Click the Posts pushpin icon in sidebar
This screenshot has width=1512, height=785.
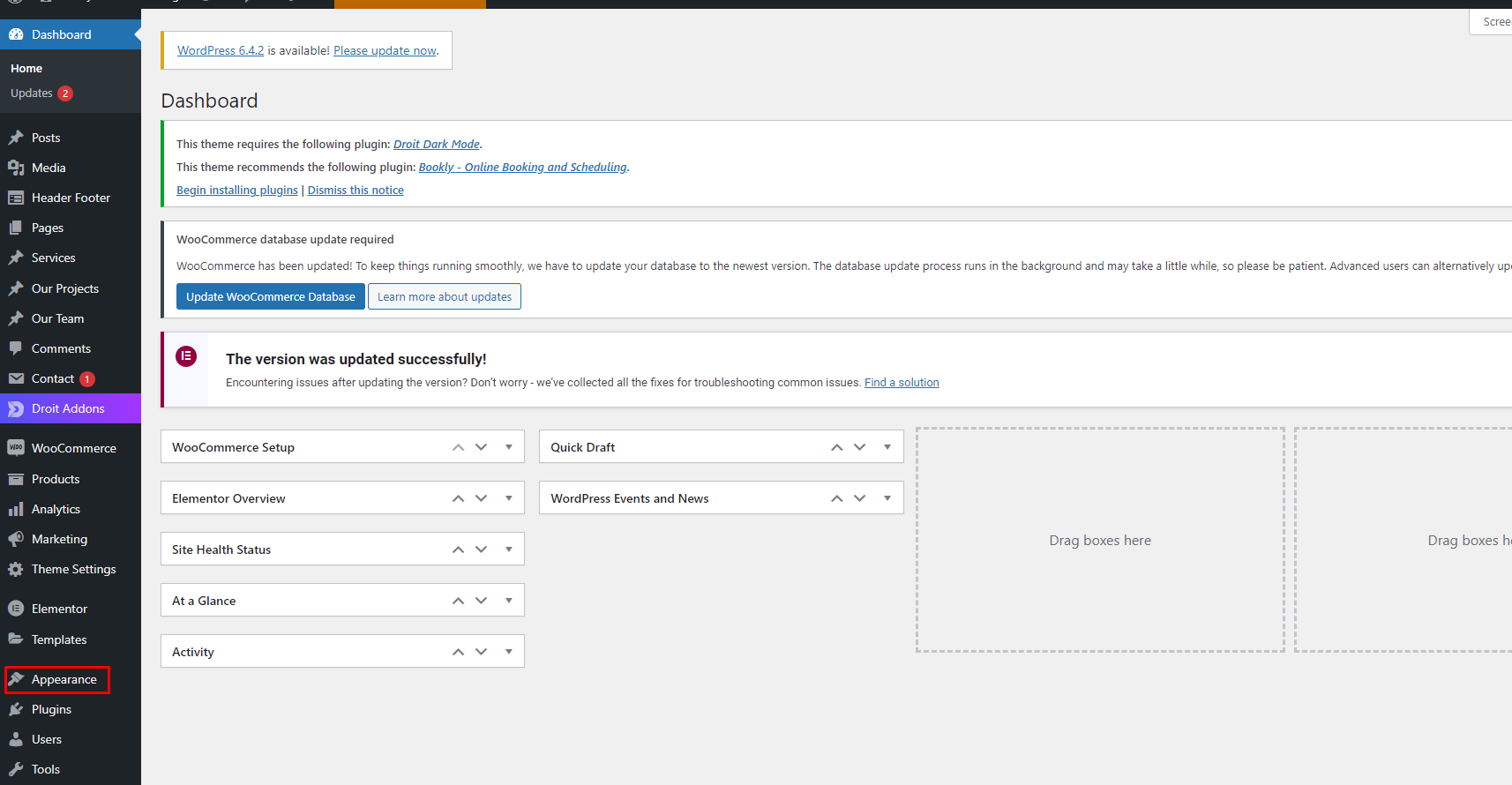(16, 138)
